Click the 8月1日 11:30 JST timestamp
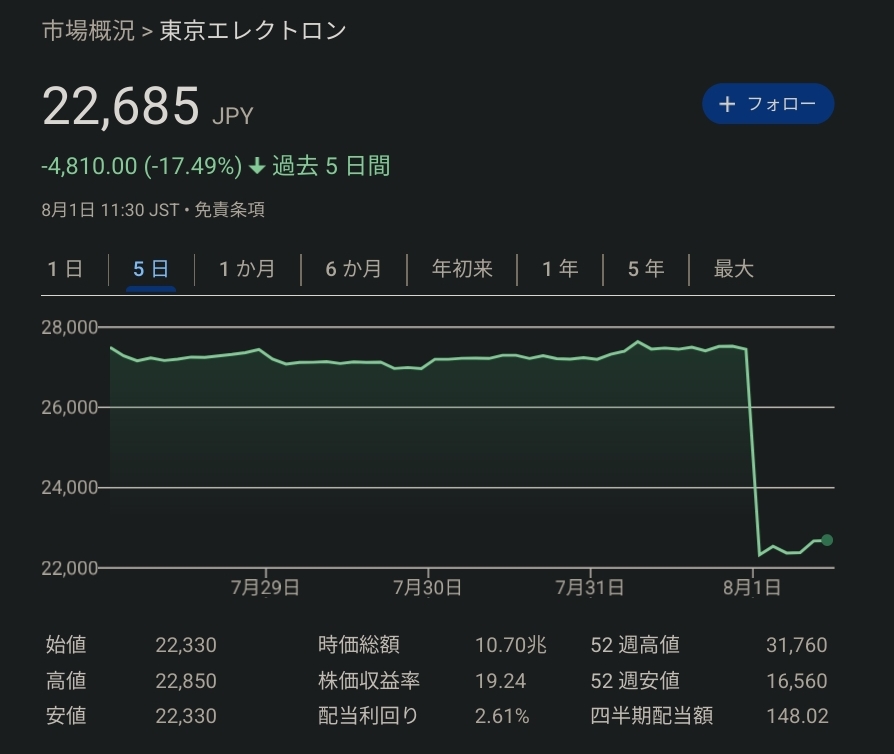This screenshot has width=894, height=754. point(110,210)
